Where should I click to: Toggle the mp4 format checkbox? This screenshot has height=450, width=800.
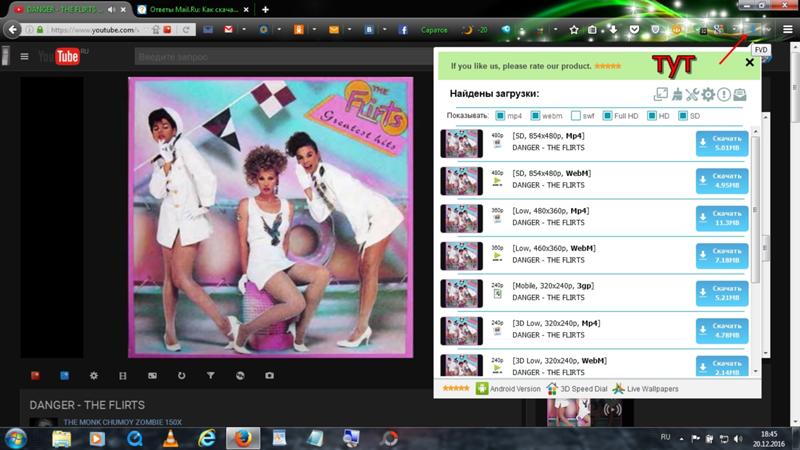[500, 116]
